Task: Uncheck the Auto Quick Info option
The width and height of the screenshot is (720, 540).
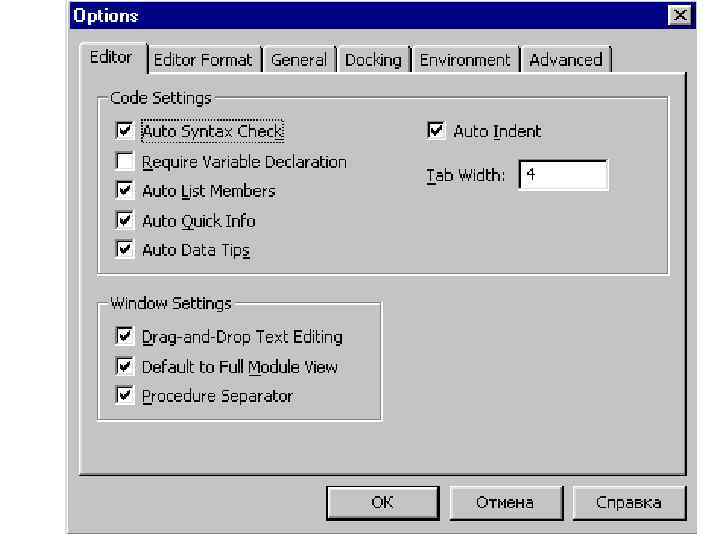Action: tap(125, 221)
